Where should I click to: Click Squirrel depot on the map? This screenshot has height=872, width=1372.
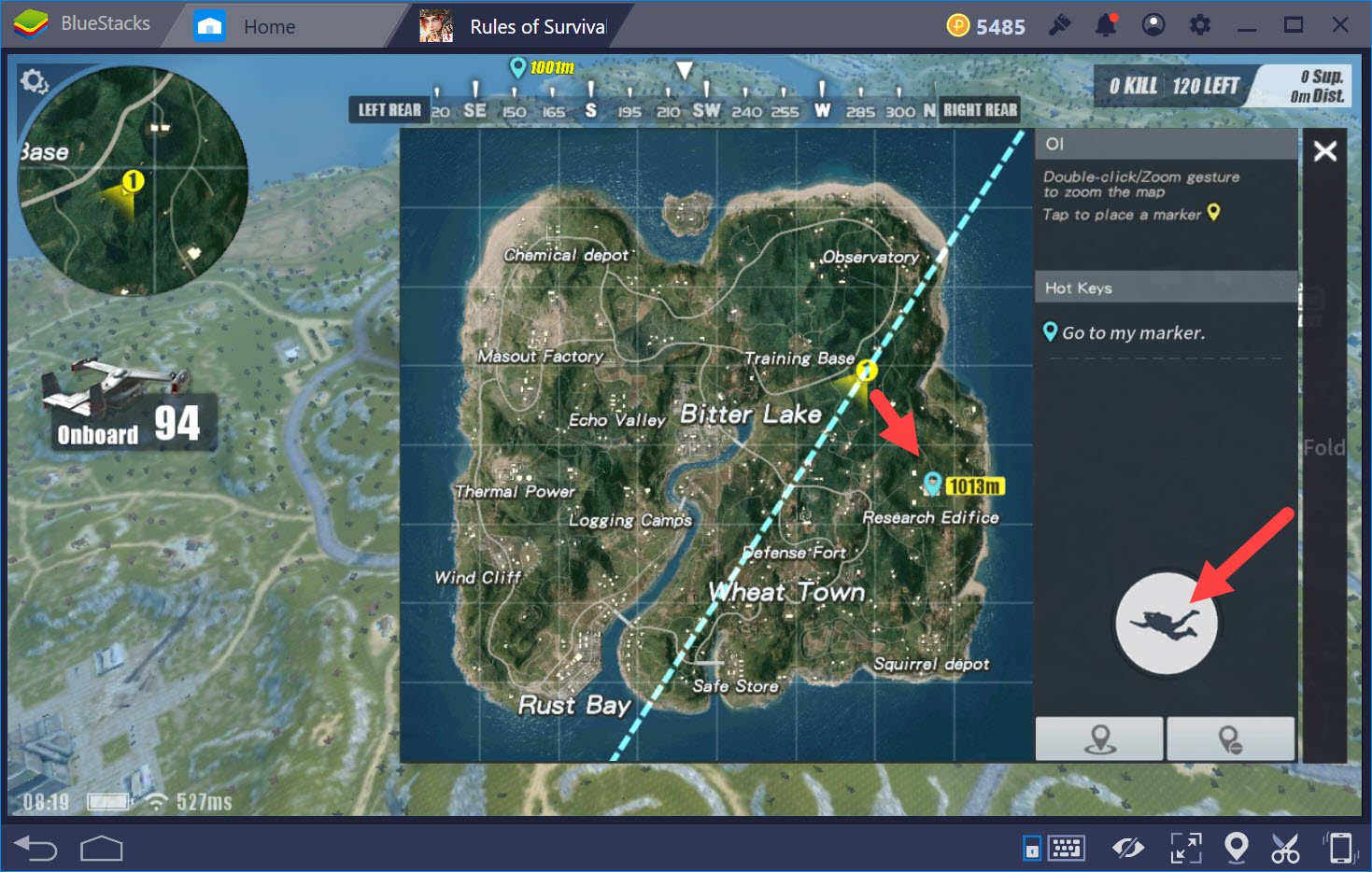click(931, 664)
